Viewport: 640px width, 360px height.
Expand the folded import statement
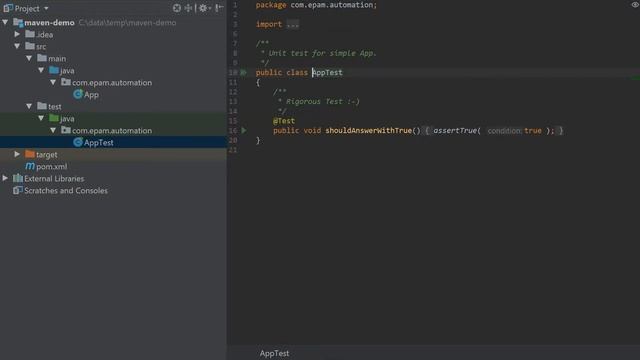tap(293, 24)
